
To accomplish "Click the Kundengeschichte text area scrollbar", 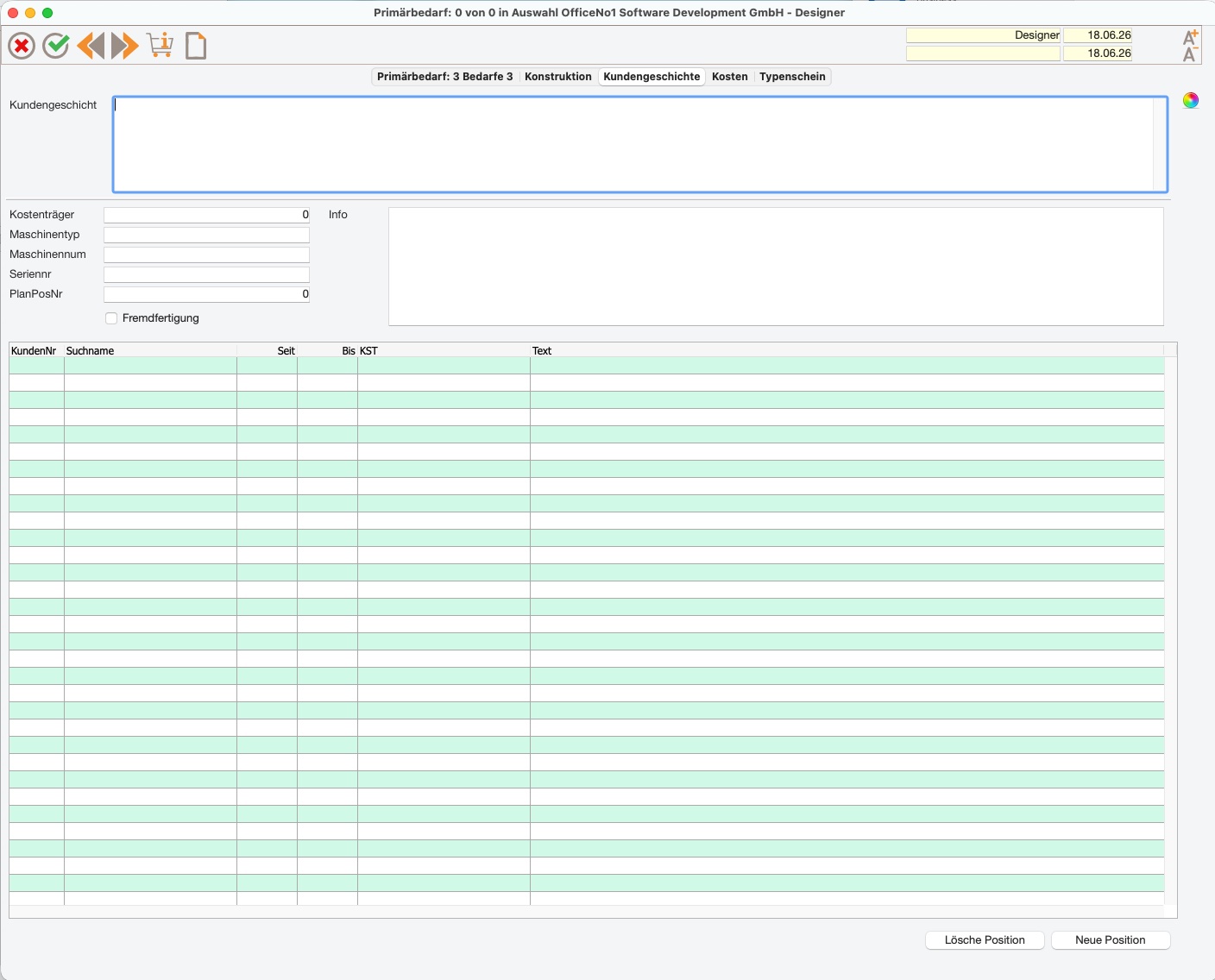I will click(1160, 144).
